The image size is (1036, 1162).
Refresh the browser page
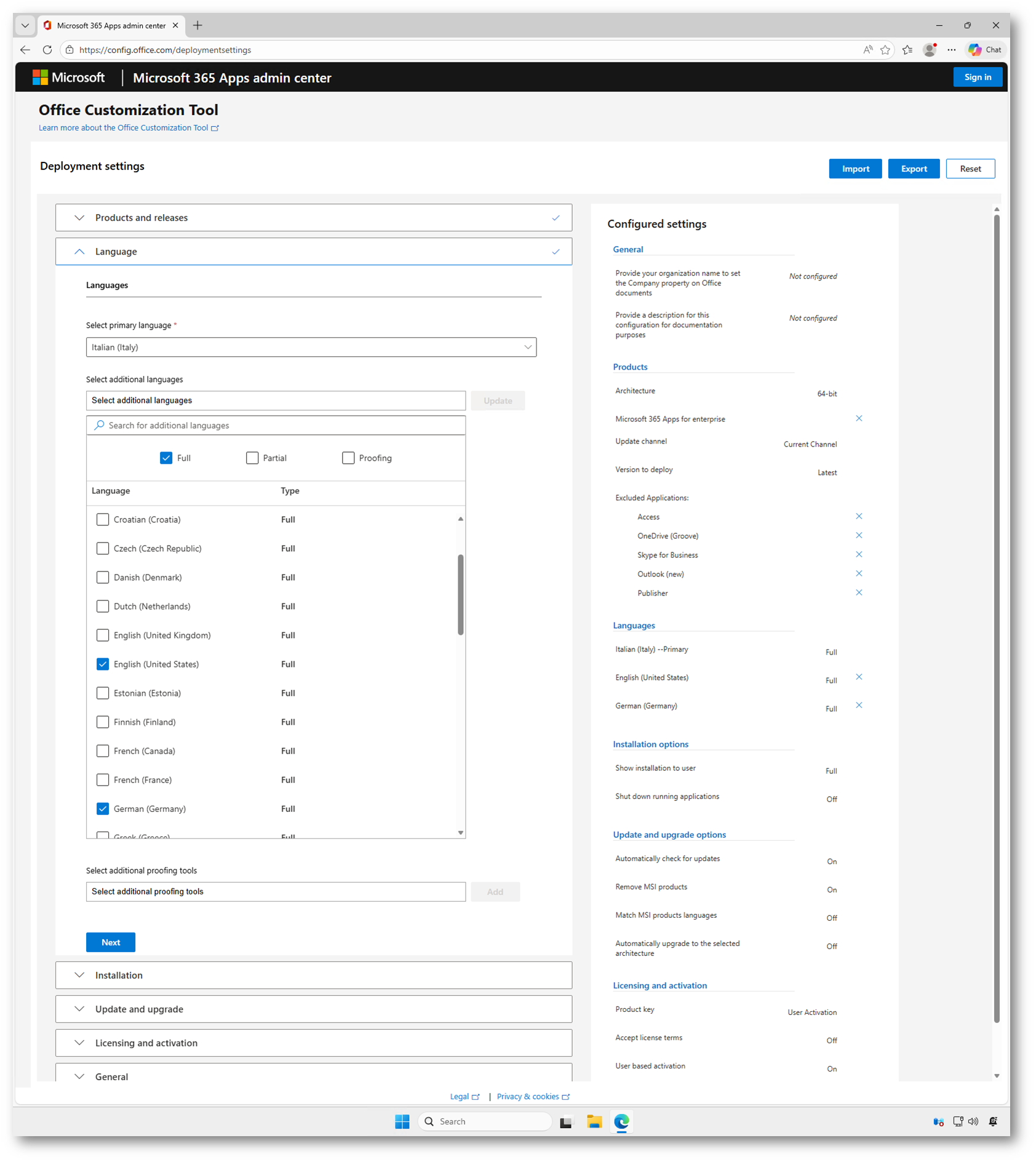point(47,50)
